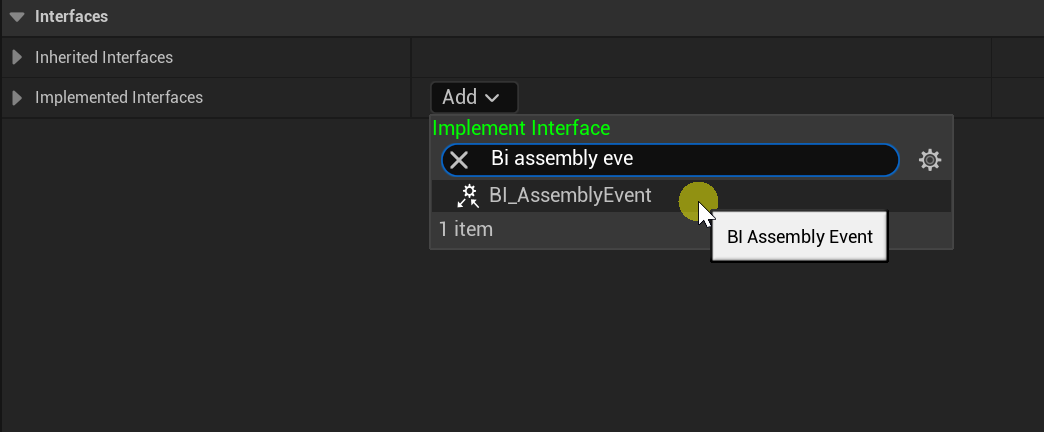The width and height of the screenshot is (1044, 432).
Task: Select the Inherited Interfaces label
Action: [104, 58]
